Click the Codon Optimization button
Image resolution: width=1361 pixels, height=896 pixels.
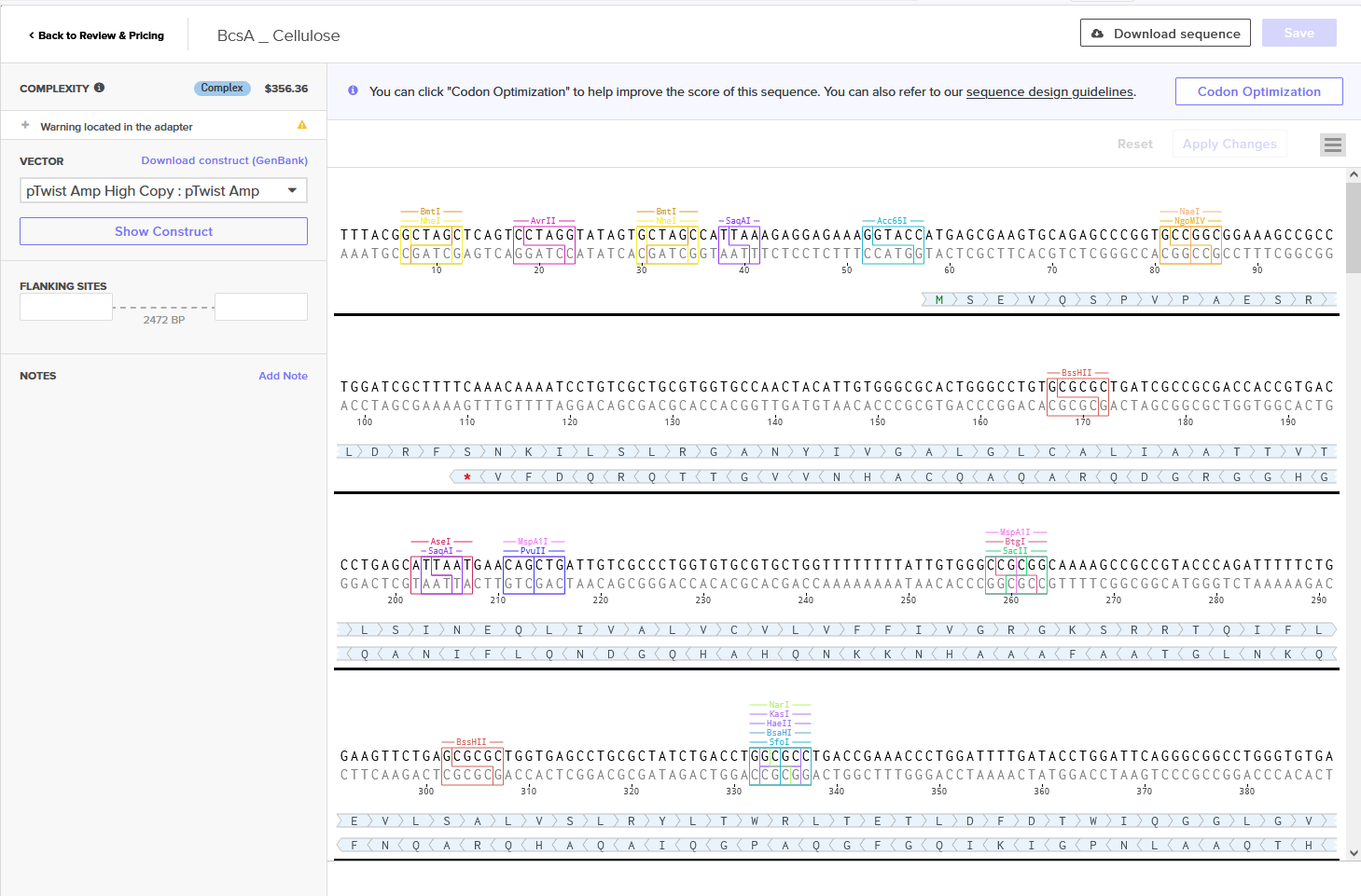coord(1258,90)
